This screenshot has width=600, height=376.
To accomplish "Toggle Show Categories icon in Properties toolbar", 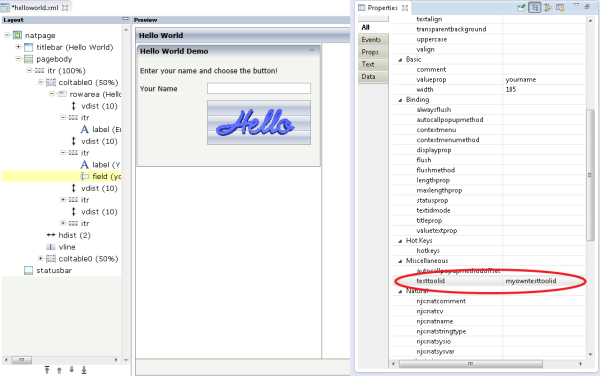I will pos(535,7).
